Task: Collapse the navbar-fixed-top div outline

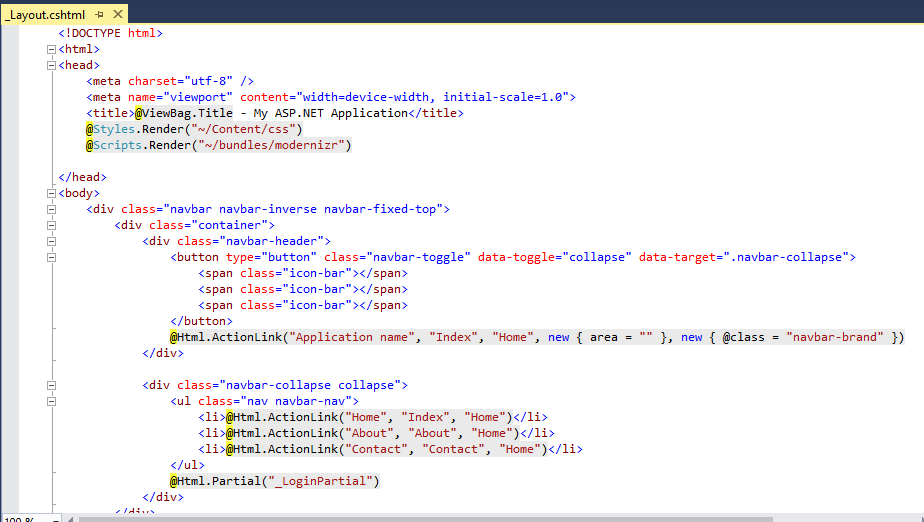Action: click(51, 209)
